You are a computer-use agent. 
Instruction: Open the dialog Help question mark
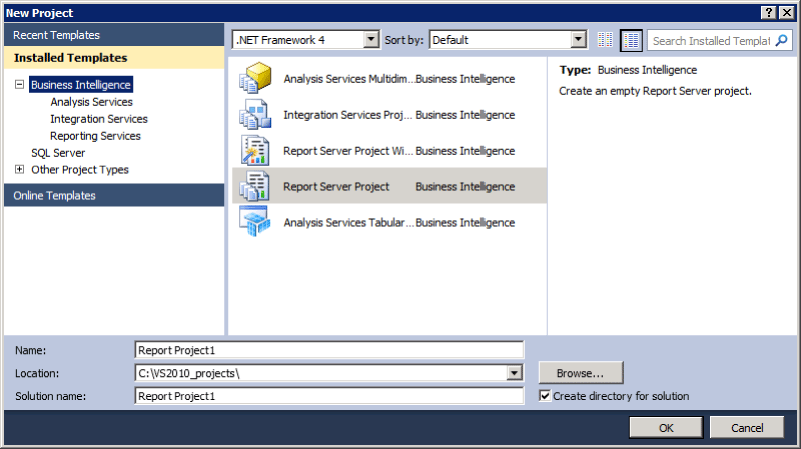tap(769, 13)
